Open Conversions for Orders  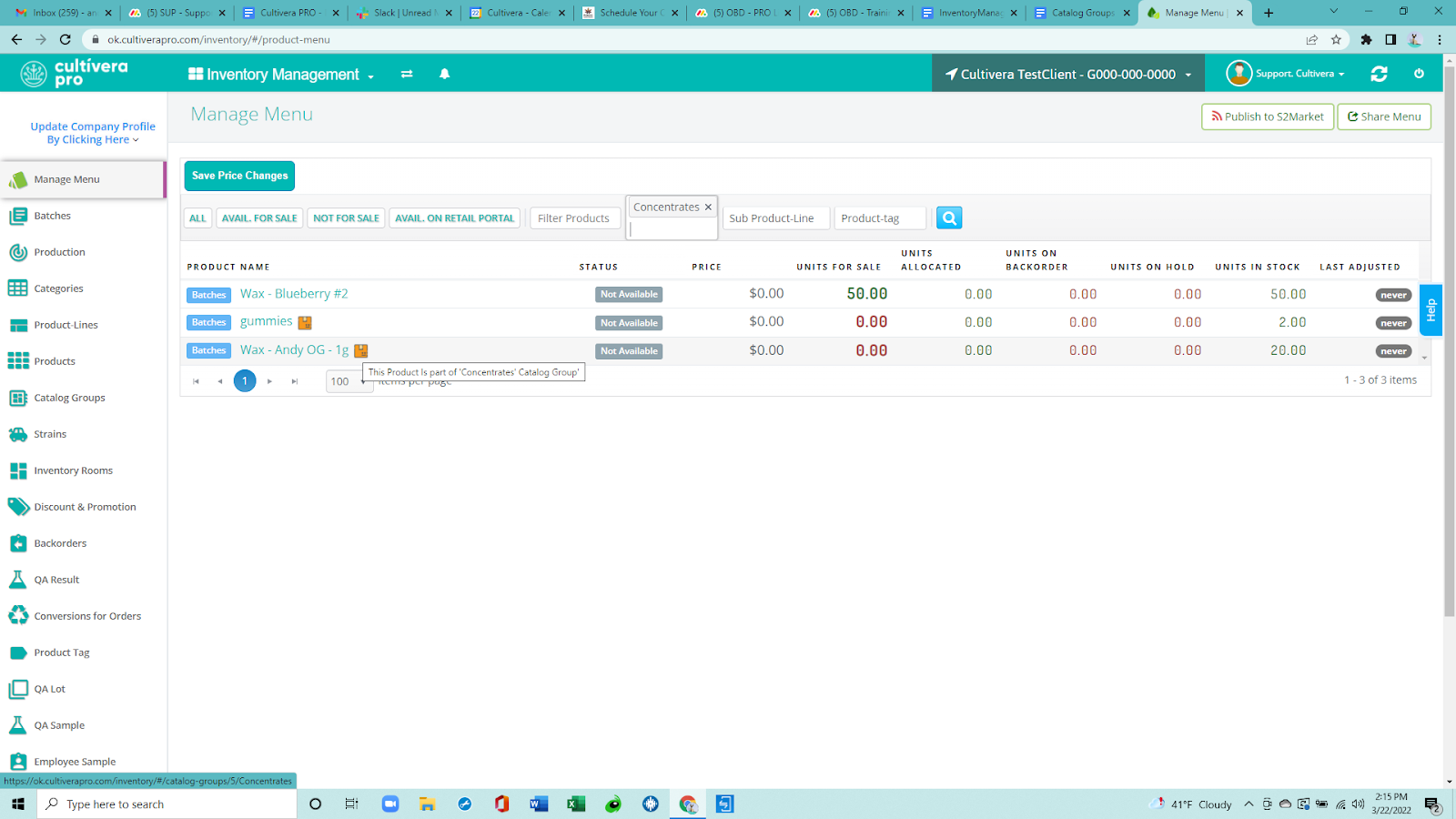[87, 616]
